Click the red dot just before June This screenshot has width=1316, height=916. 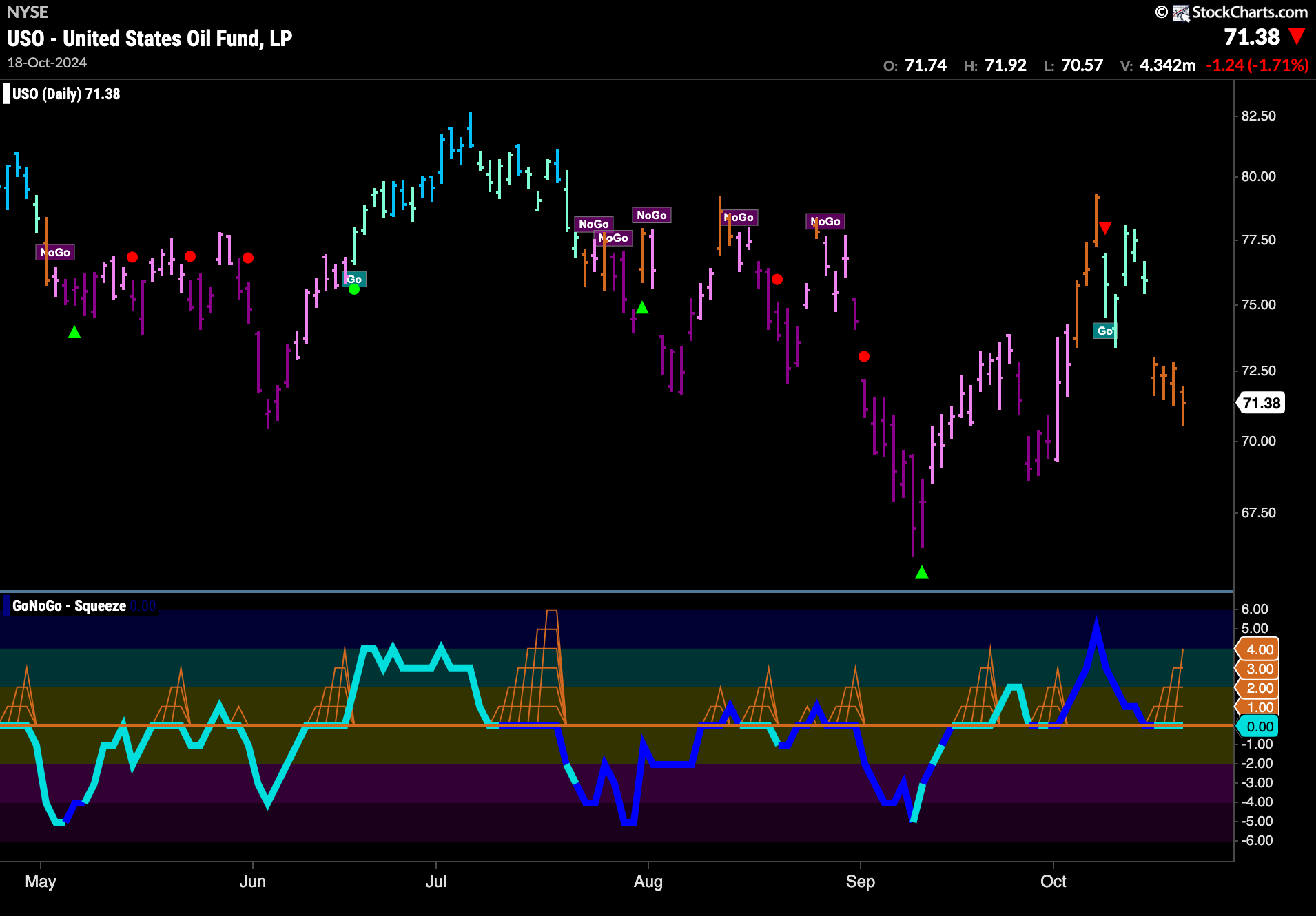pyautogui.click(x=248, y=258)
